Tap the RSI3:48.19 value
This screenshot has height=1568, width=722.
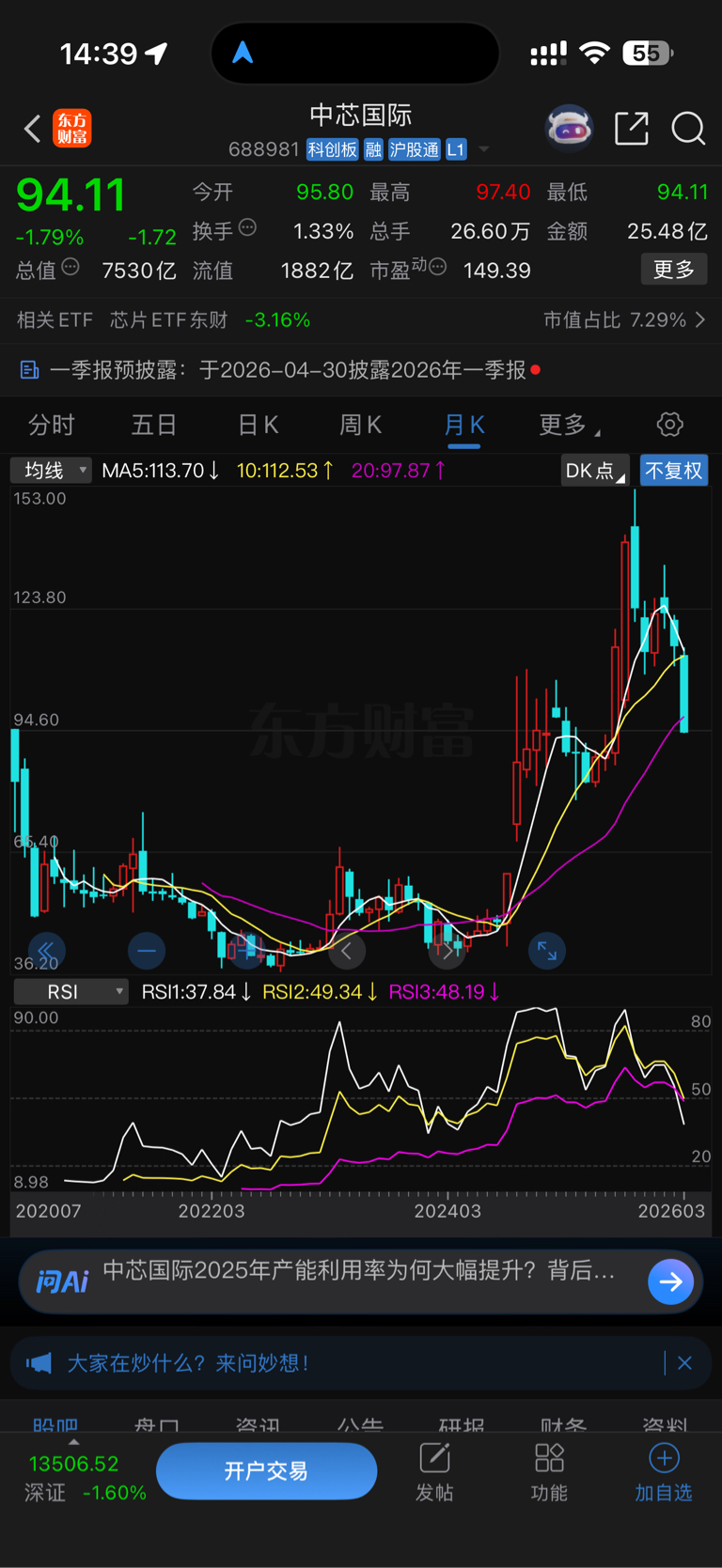pos(445,991)
